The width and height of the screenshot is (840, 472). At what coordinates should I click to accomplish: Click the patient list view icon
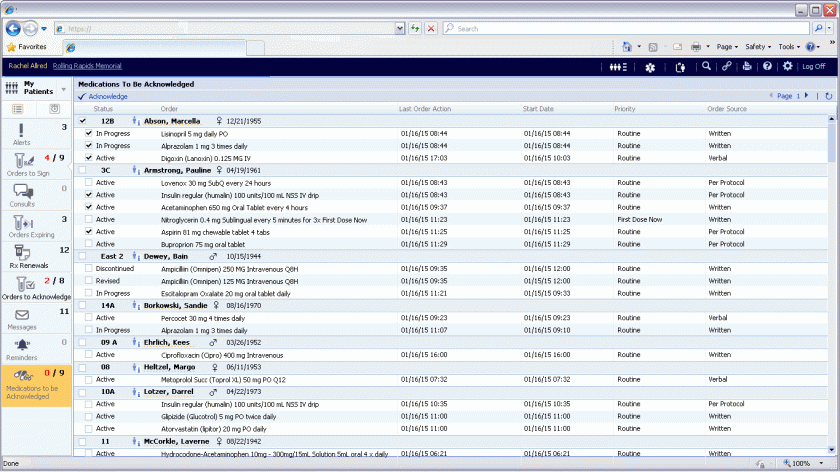[x=18, y=109]
